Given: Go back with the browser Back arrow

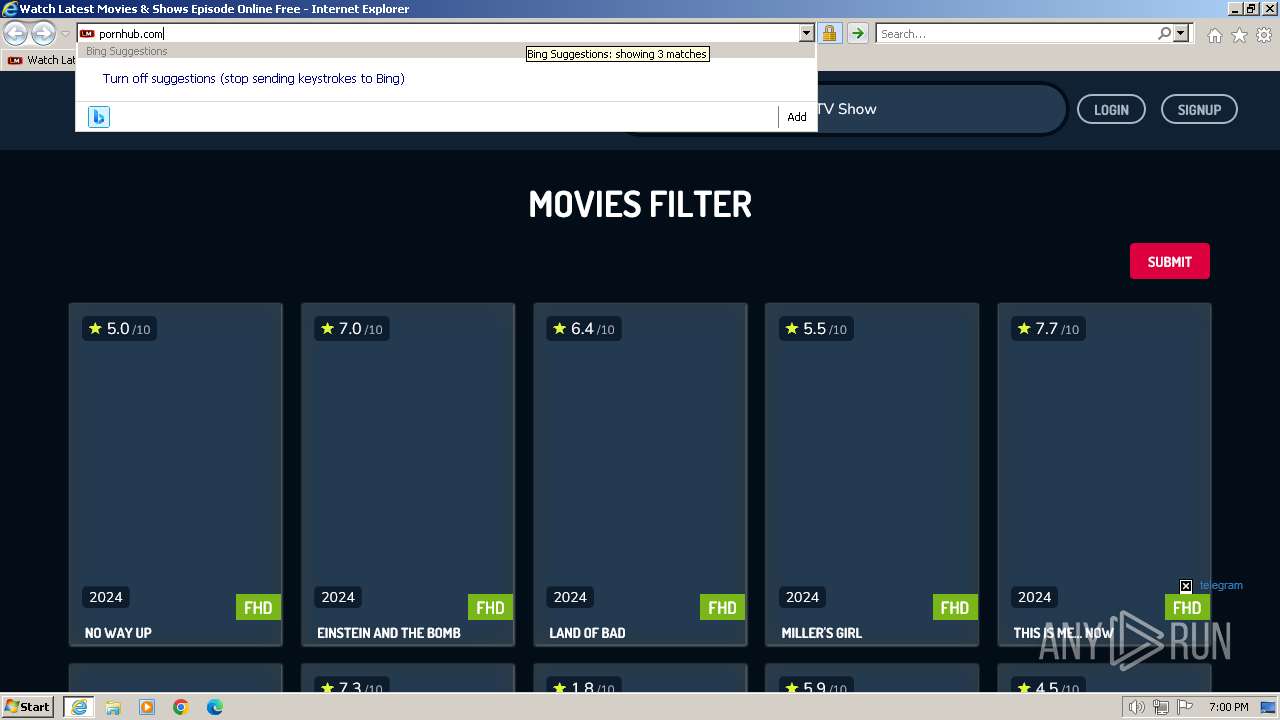Looking at the screenshot, I should click(16, 34).
